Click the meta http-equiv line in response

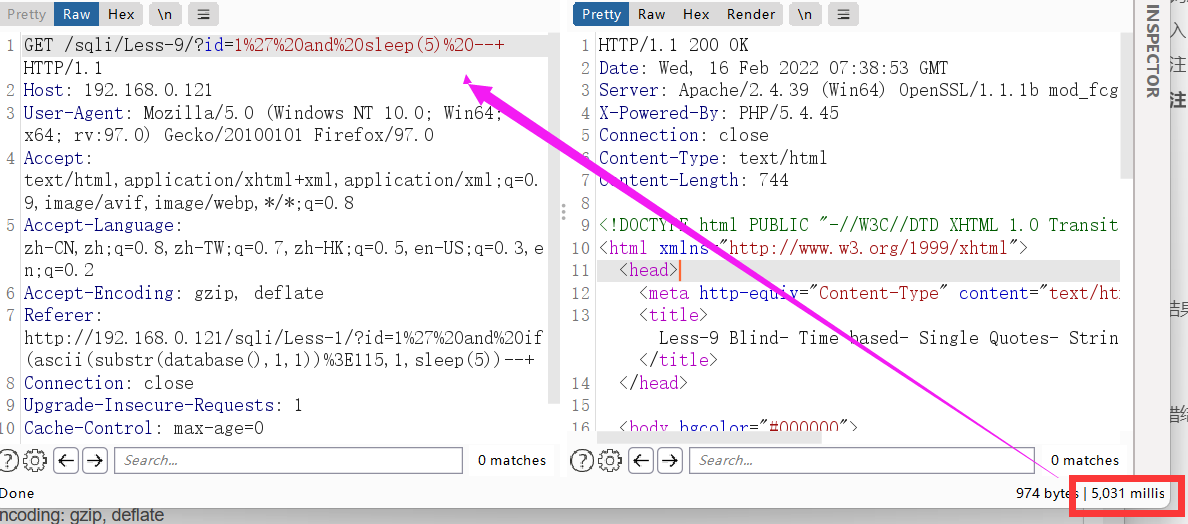878,293
